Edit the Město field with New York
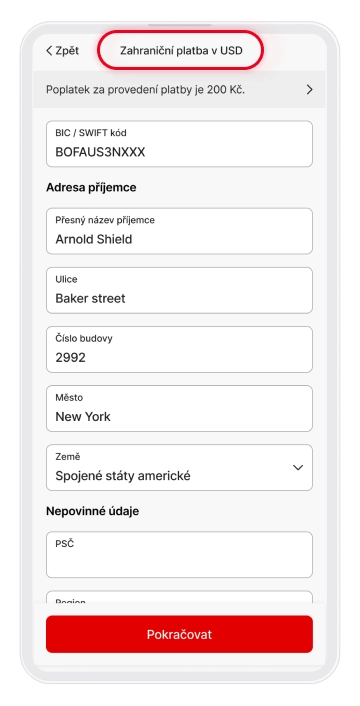The image size is (360, 706). (x=179, y=408)
